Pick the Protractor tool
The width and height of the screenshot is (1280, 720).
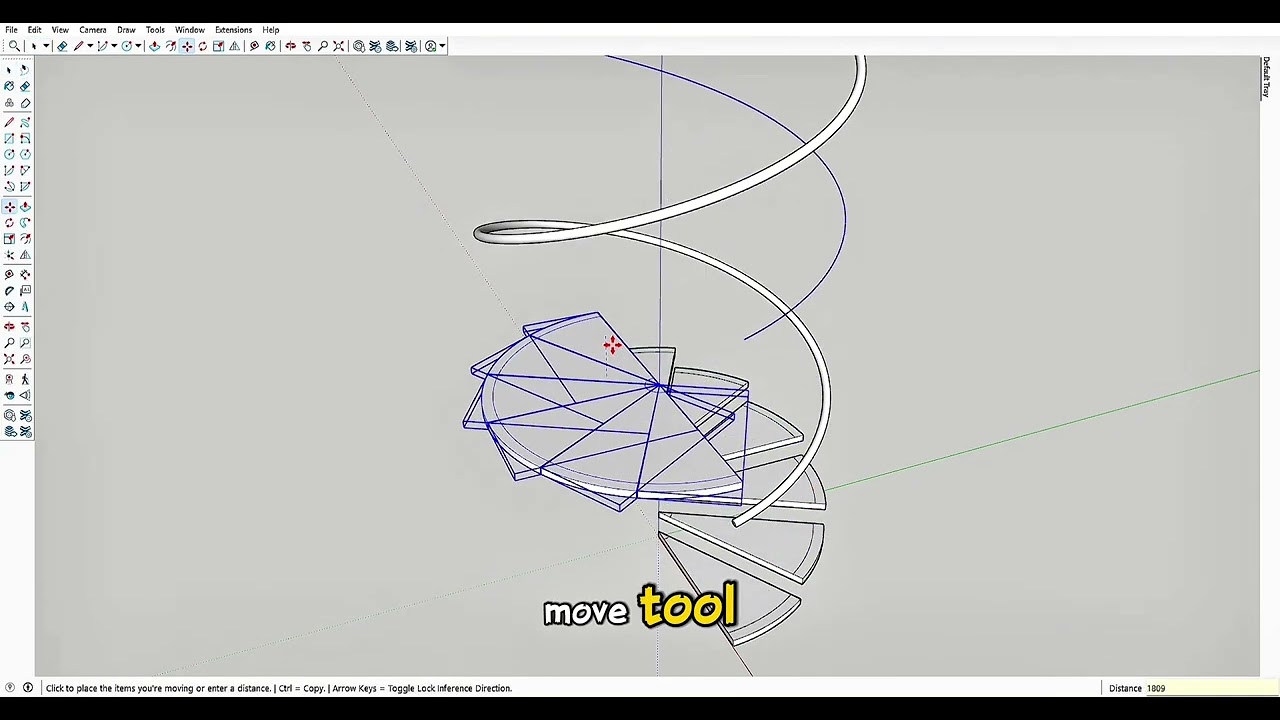[9, 290]
